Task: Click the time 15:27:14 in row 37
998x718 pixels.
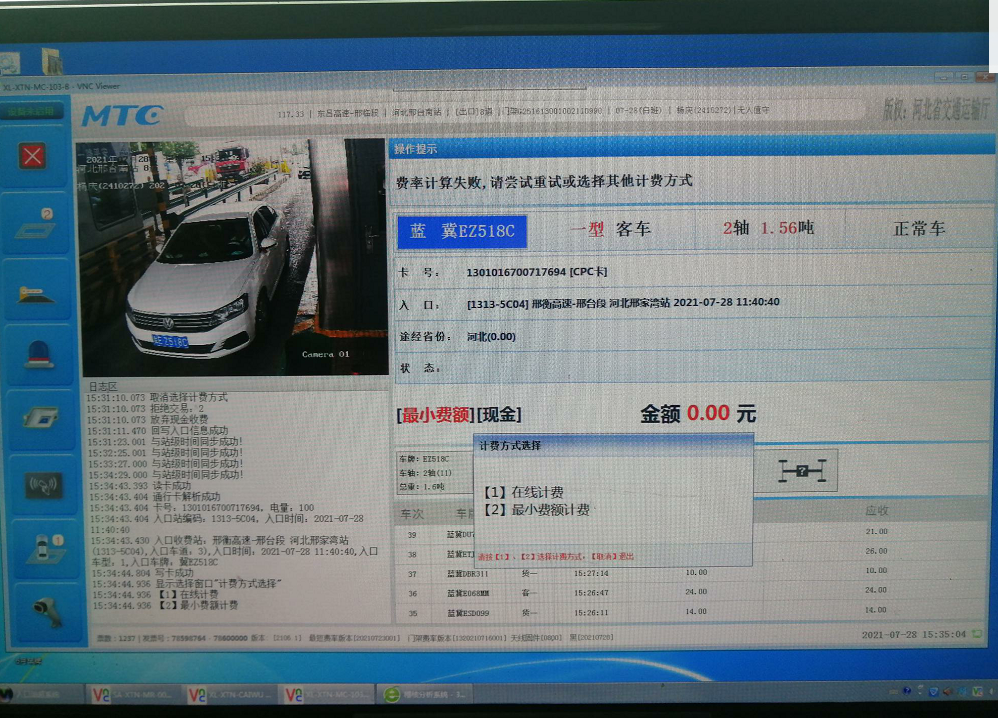Action: click(591, 574)
